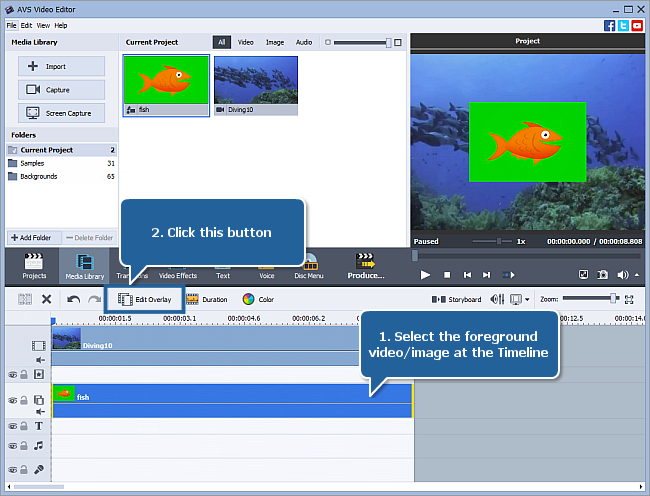This screenshot has height=496, width=650.
Task: Click the zoom to fit icon
Action: tap(629, 299)
